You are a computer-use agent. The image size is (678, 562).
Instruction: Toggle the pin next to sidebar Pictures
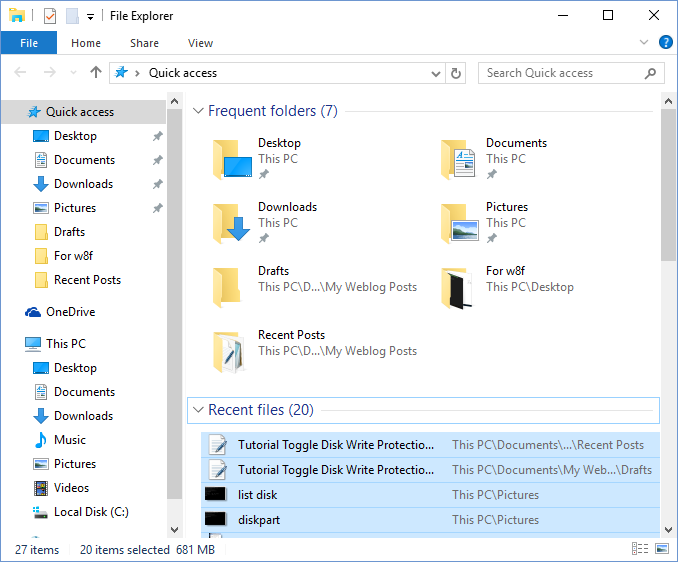[x=157, y=208]
